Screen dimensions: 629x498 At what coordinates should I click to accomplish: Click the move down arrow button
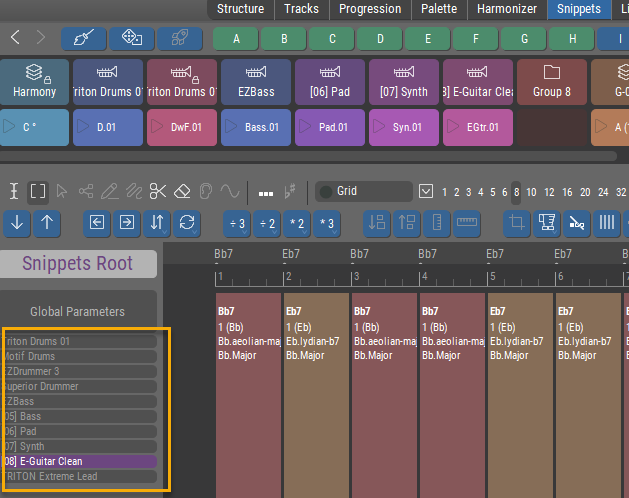pyautogui.click(x=18, y=223)
